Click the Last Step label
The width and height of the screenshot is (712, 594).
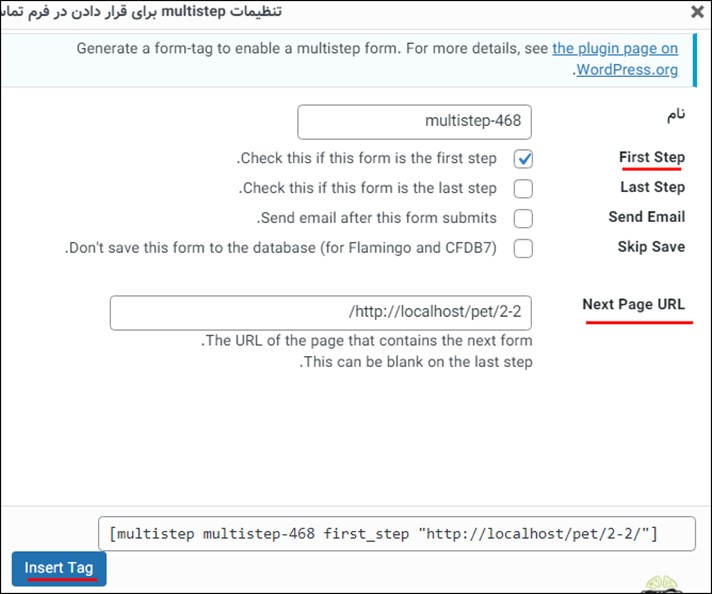click(x=653, y=187)
